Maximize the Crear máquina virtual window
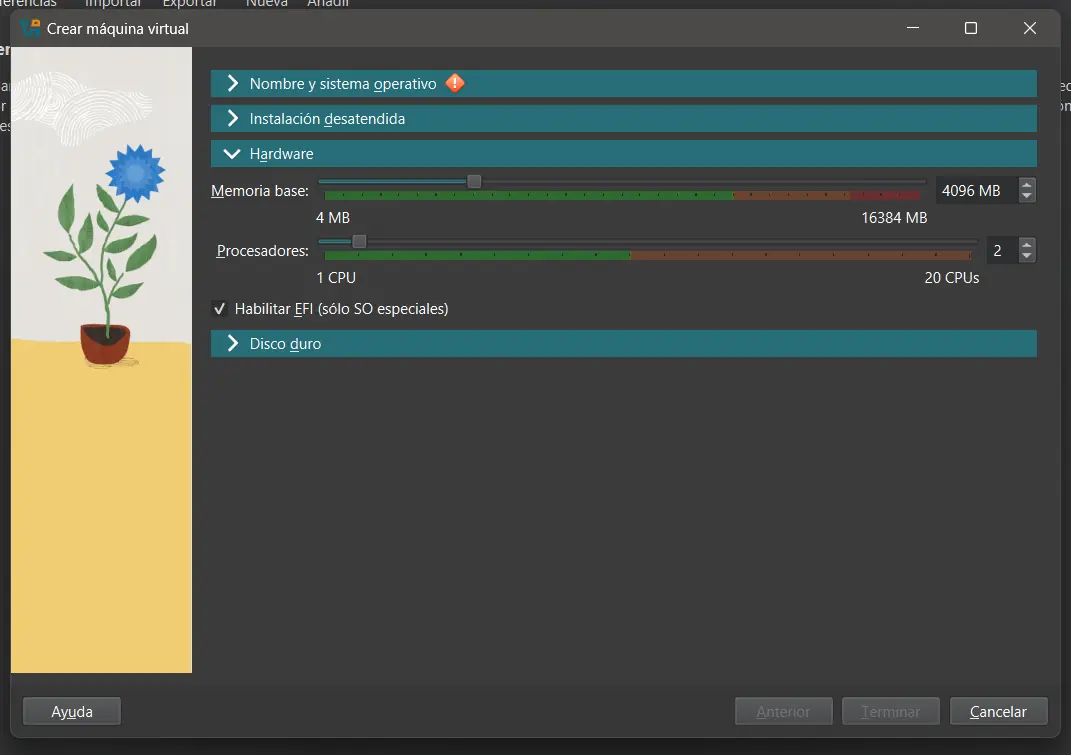The width and height of the screenshot is (1071, 755). coord(970,28)
